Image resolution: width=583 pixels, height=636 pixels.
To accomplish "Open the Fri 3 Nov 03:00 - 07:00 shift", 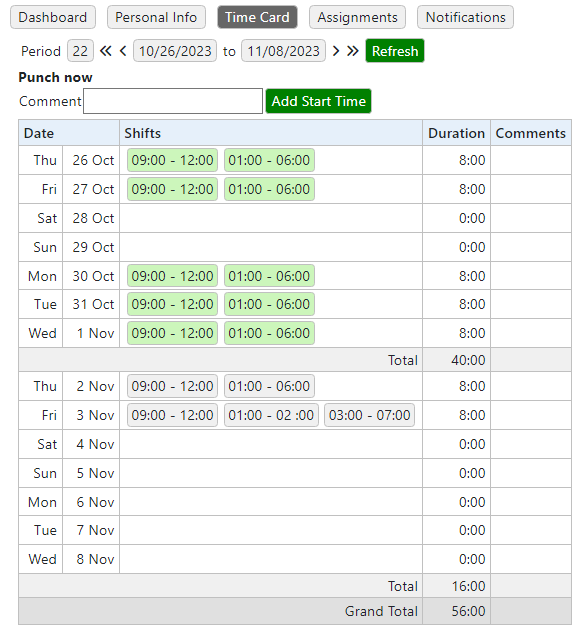I will 369,415.
